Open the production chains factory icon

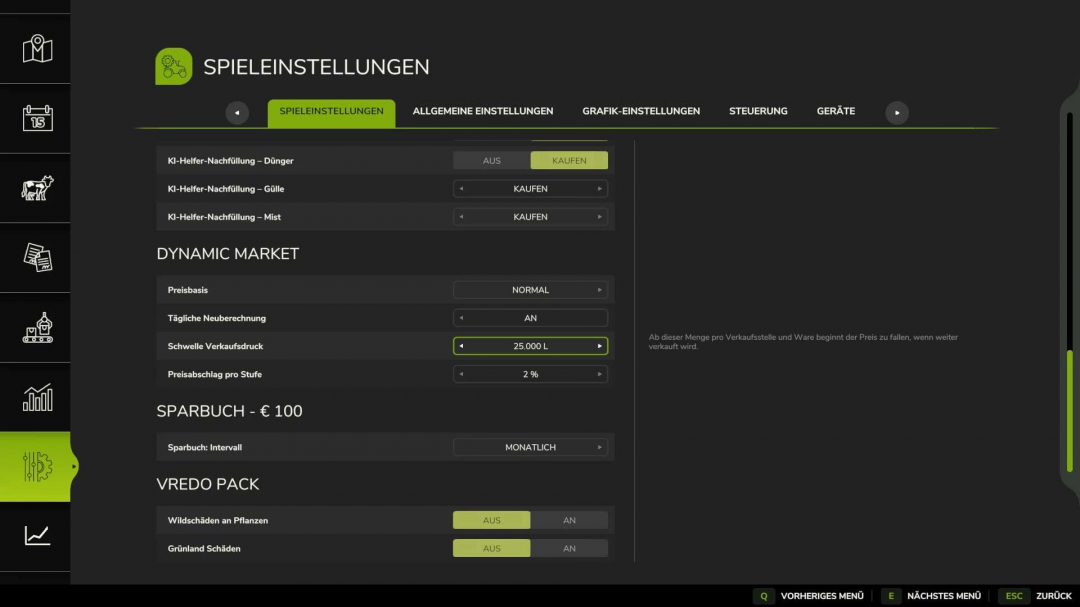pyautogui.click(x=37, y=327)
